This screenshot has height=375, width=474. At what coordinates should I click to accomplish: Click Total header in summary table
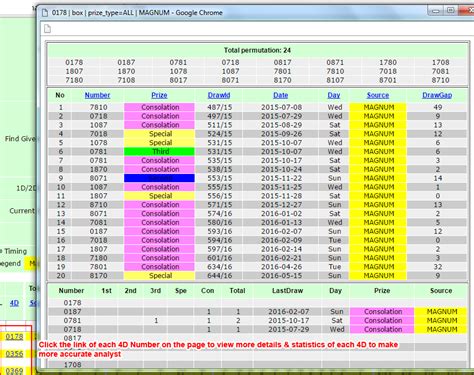[237, 291]
